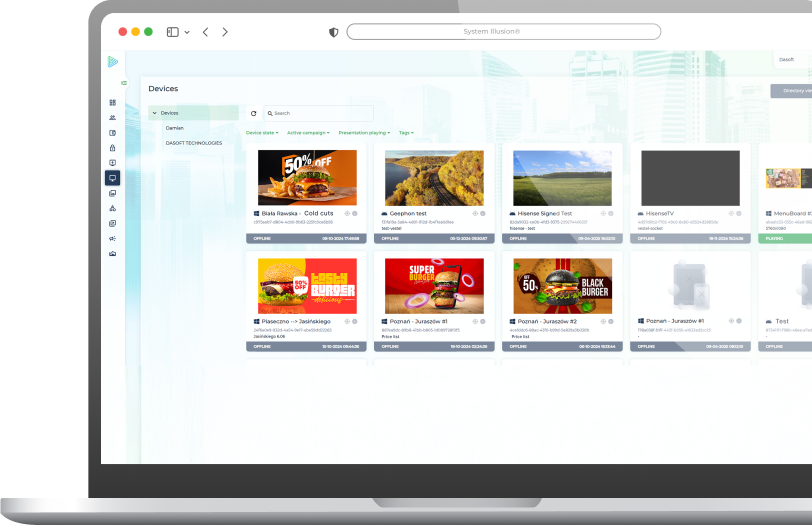Click the plus circle icon on Hisense Signed Test

click(603, 213)
